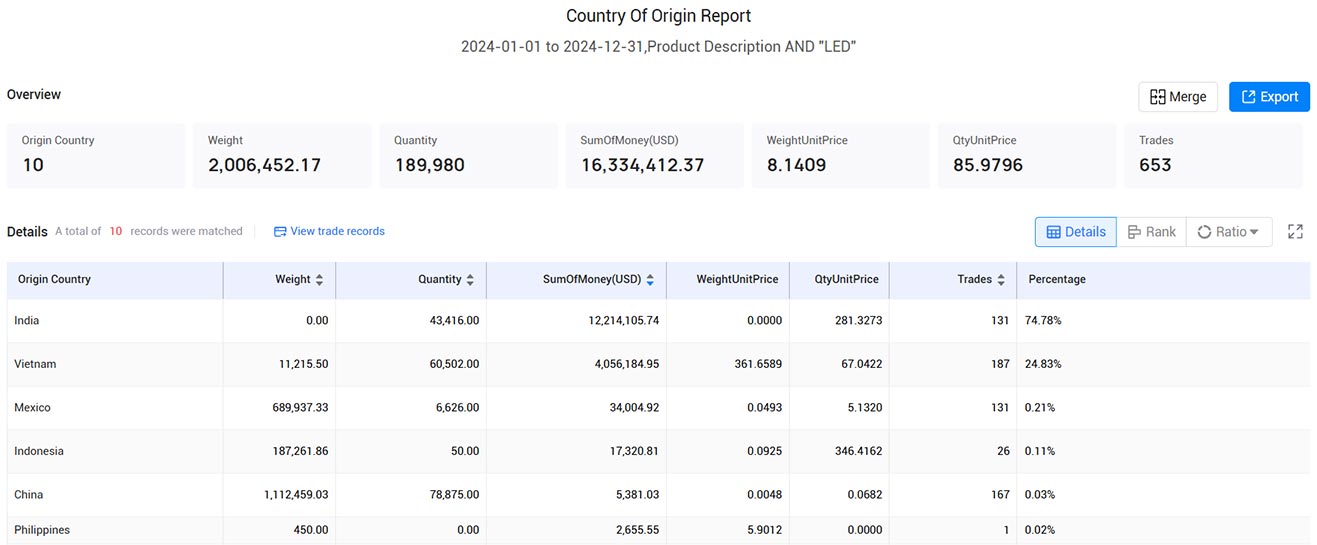1317x545 pixels.
Task: Select the India row country cell
Action: (x=115, y=321)
